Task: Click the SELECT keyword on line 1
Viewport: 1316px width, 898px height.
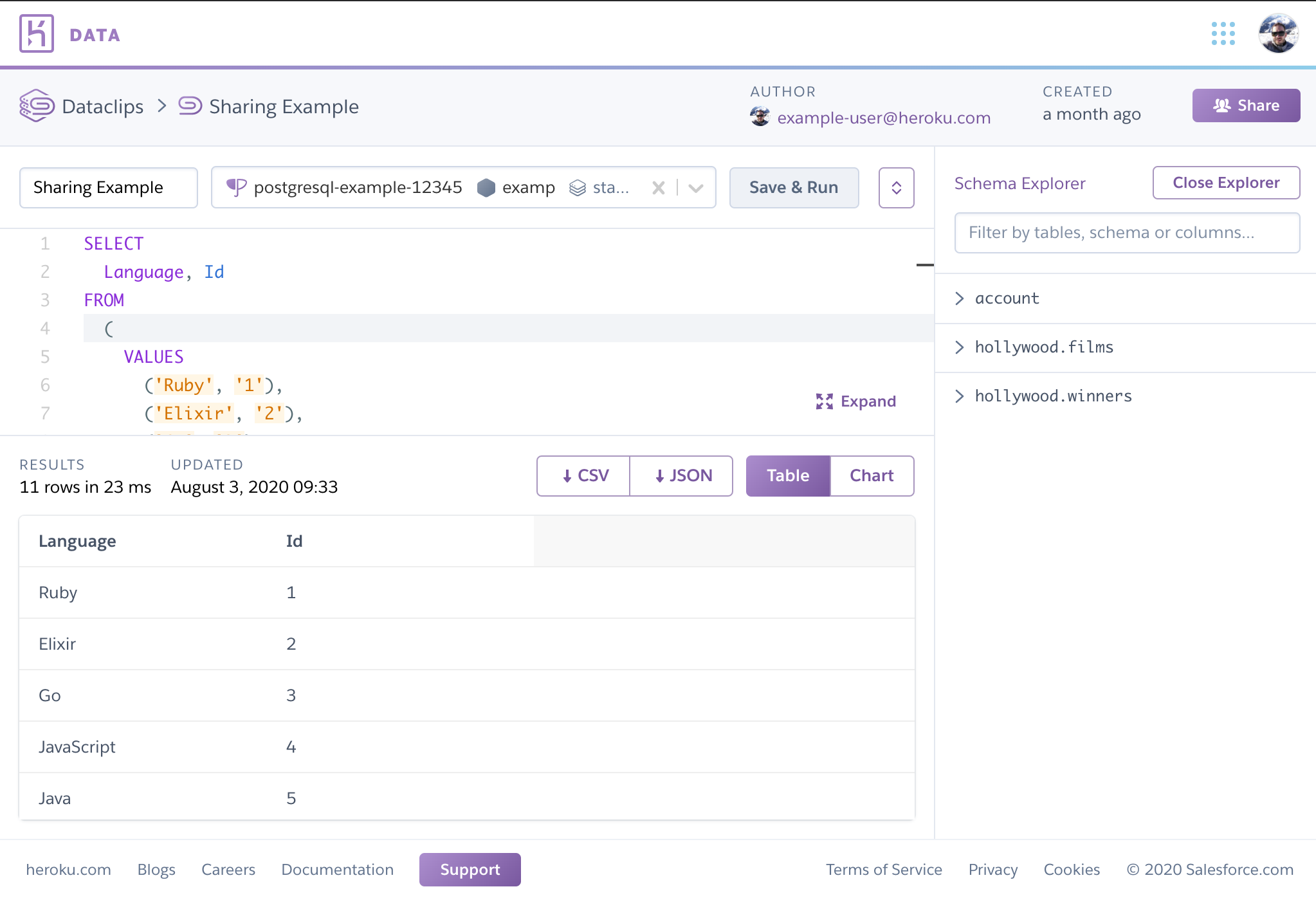Action: (x=114, y=244)
